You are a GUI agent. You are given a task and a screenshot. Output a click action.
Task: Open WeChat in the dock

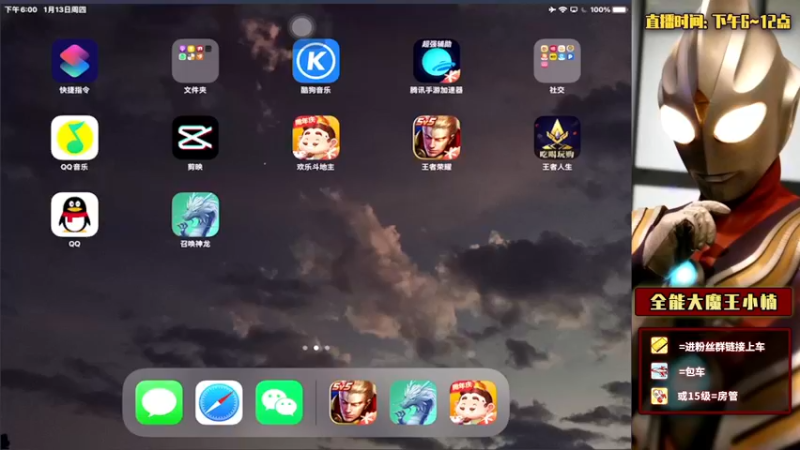279,403
